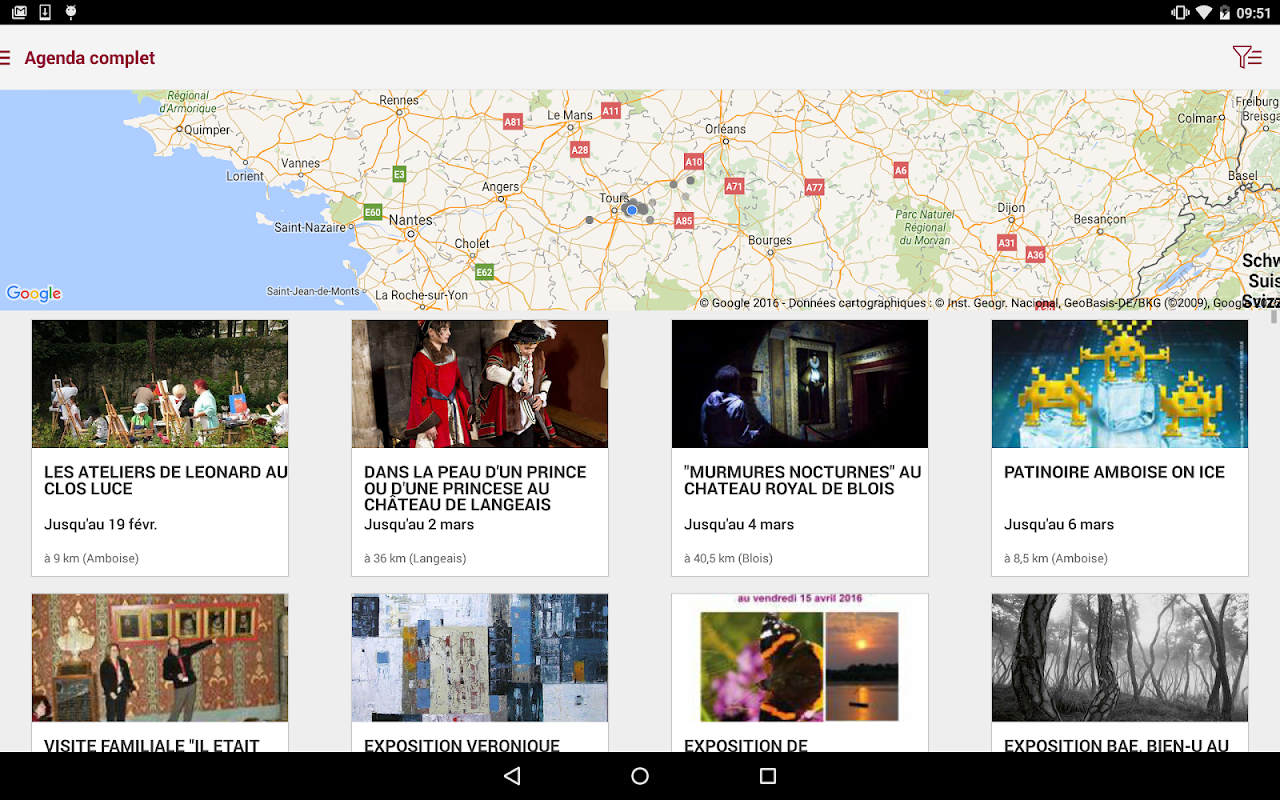Click the 09:51 clock in status bar

tap(1253, 13)
